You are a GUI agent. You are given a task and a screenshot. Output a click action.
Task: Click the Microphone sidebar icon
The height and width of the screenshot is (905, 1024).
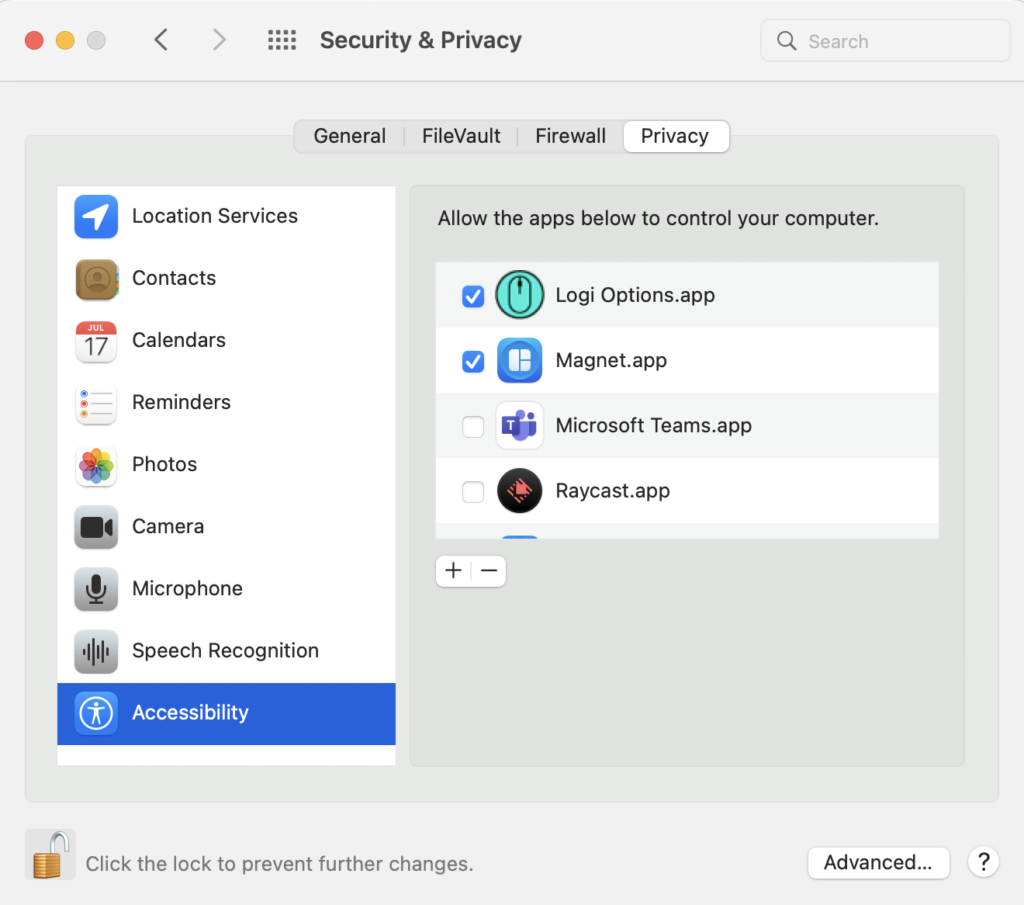pyautogui.click(x=95, y=588)
